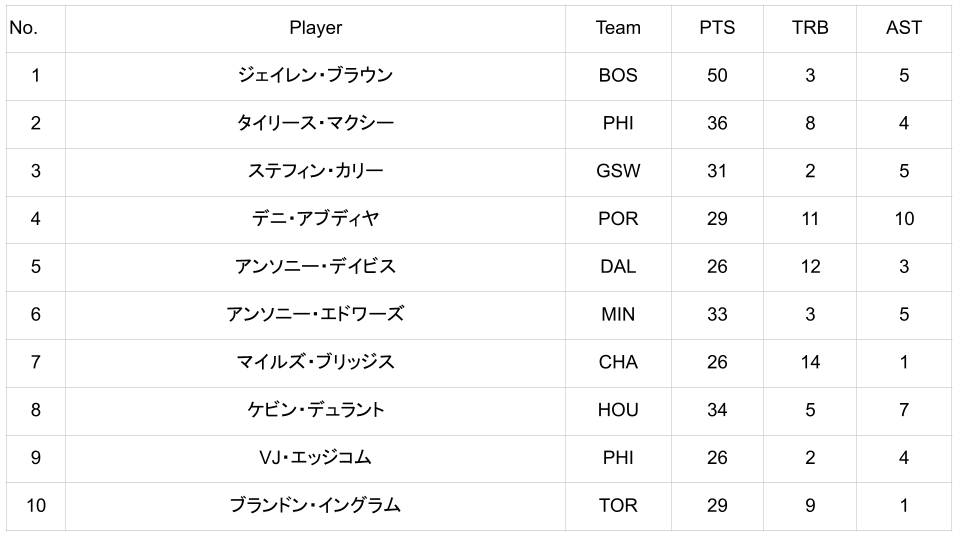Select the POR team cell

(617, 219)
